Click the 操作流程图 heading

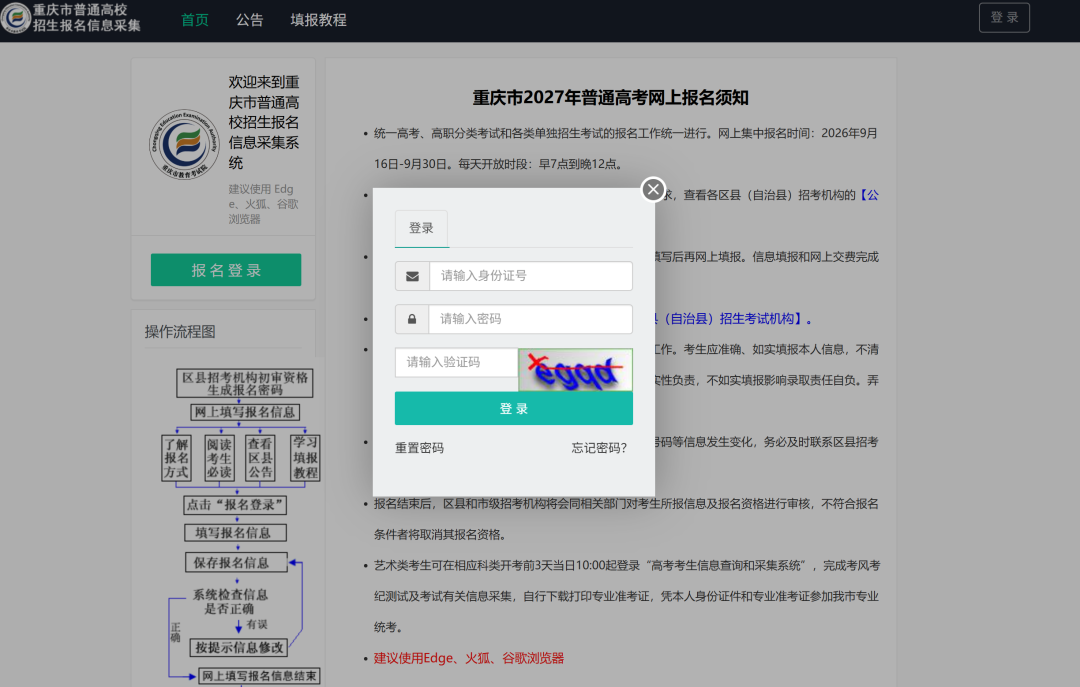pyautogui.click(x=180, y=332)
